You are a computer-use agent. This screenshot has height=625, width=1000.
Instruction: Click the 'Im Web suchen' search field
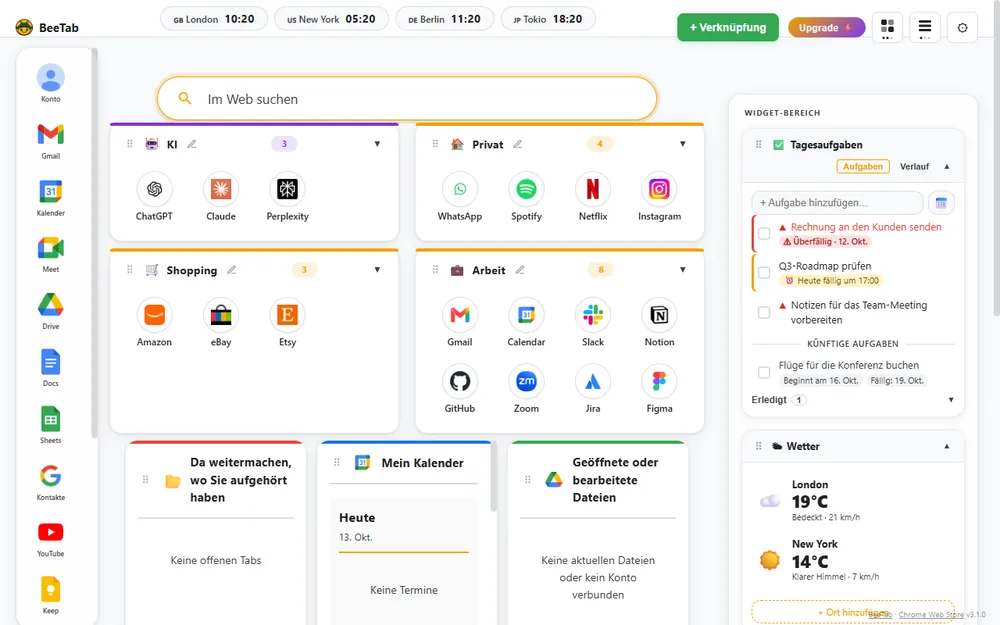tap(407, 99)
